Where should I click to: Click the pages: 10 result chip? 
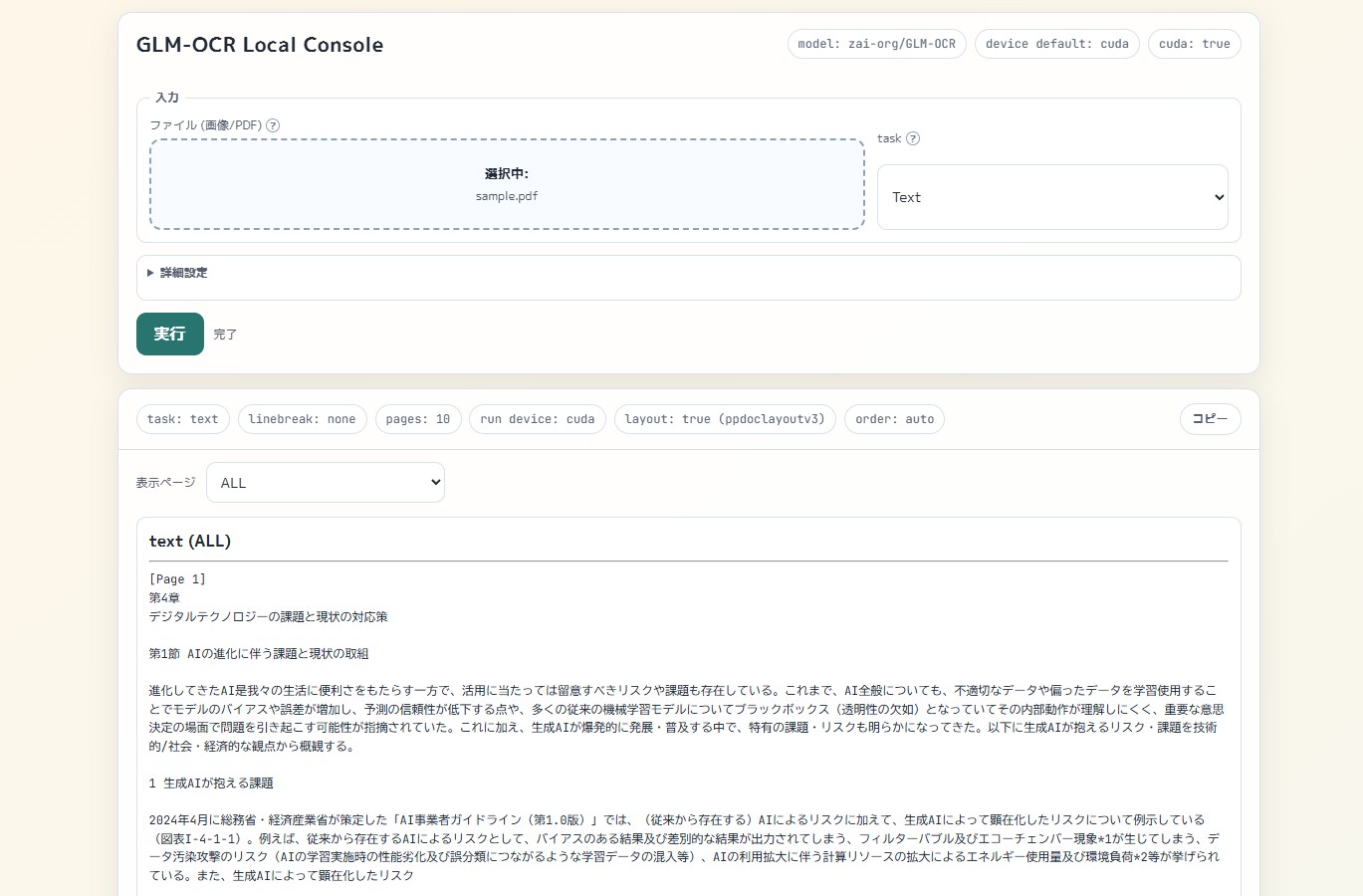(417, 418)
